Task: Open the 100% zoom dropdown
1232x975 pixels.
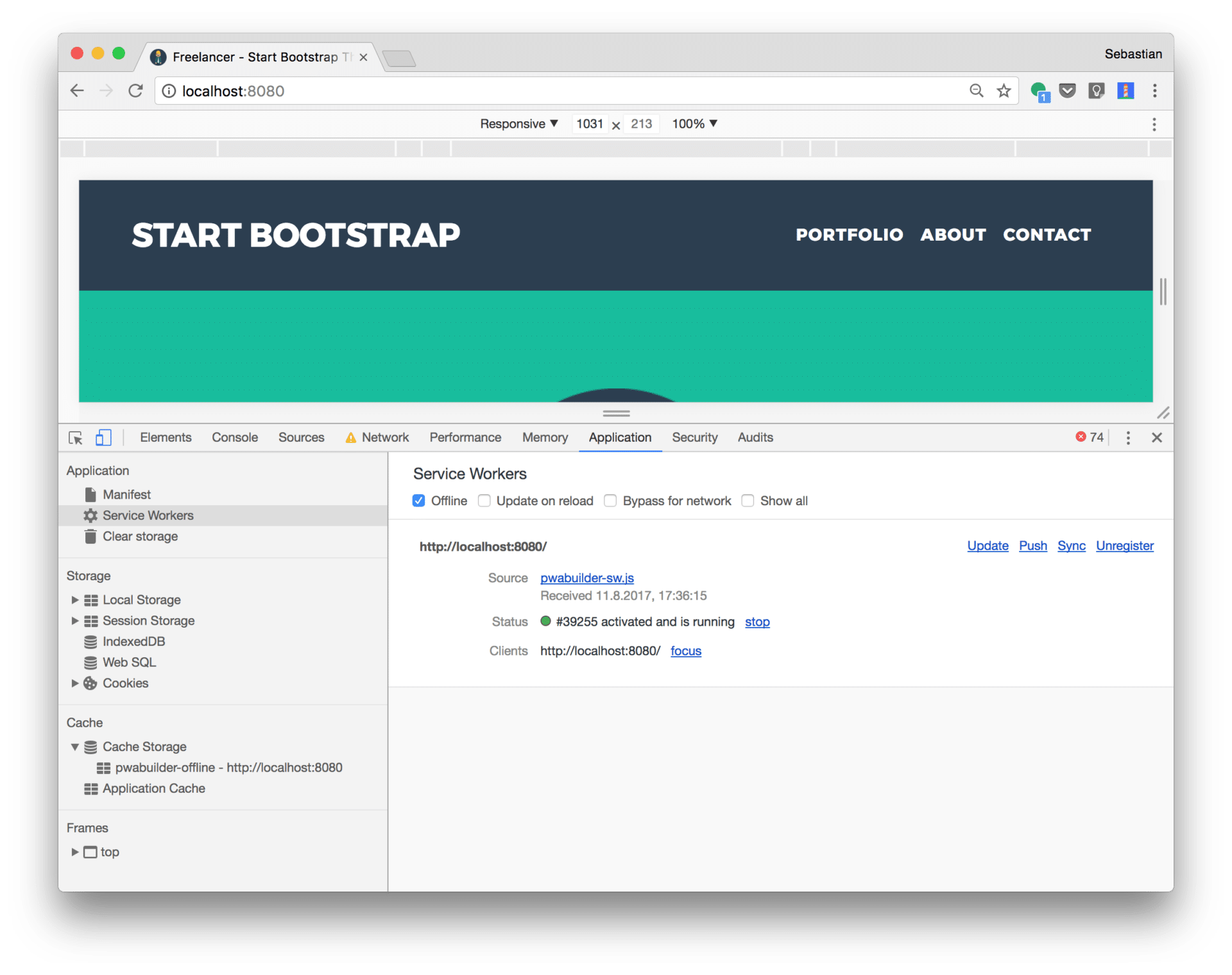Action: 694,124
